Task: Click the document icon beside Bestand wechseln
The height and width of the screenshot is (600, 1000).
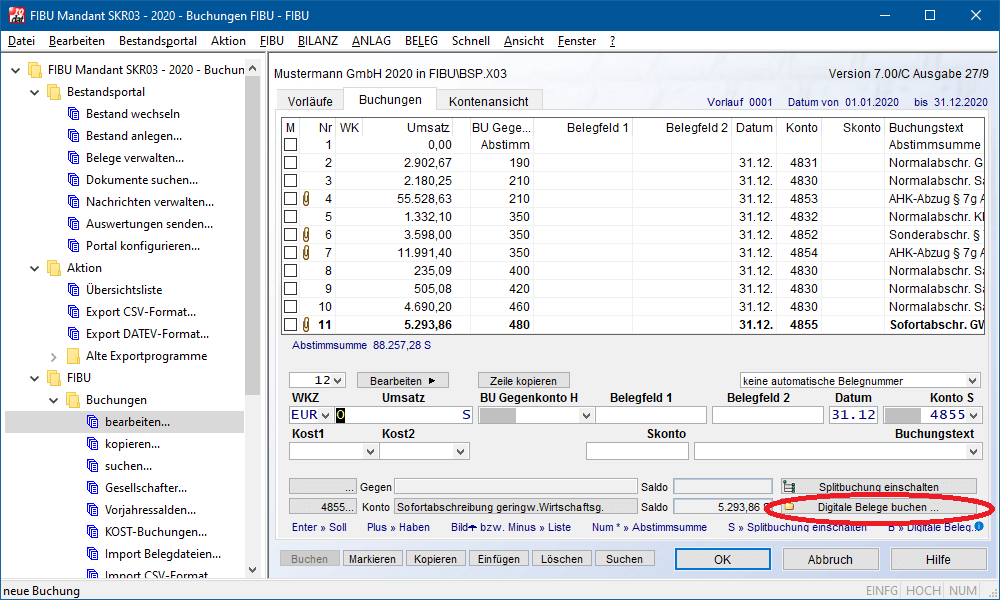Action: (72, 114)
